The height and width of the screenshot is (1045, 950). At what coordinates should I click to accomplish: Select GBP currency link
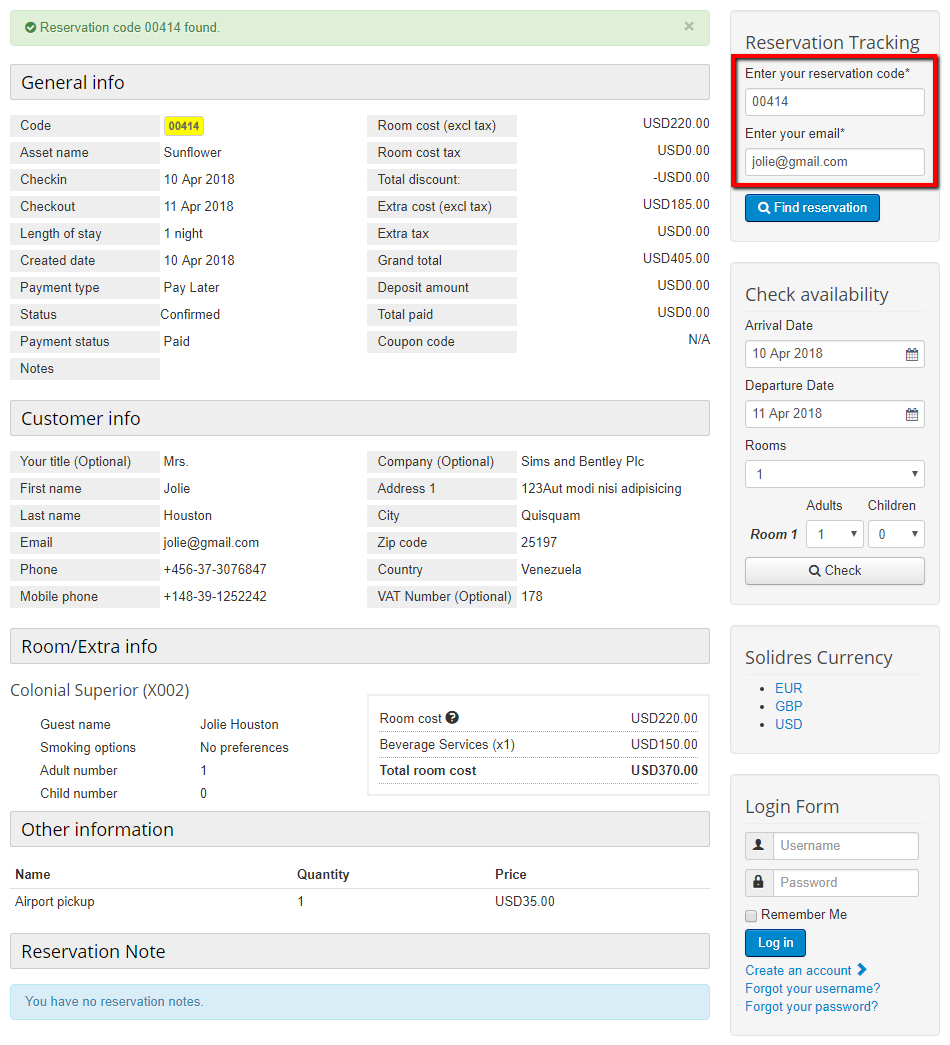click(788, 706)
